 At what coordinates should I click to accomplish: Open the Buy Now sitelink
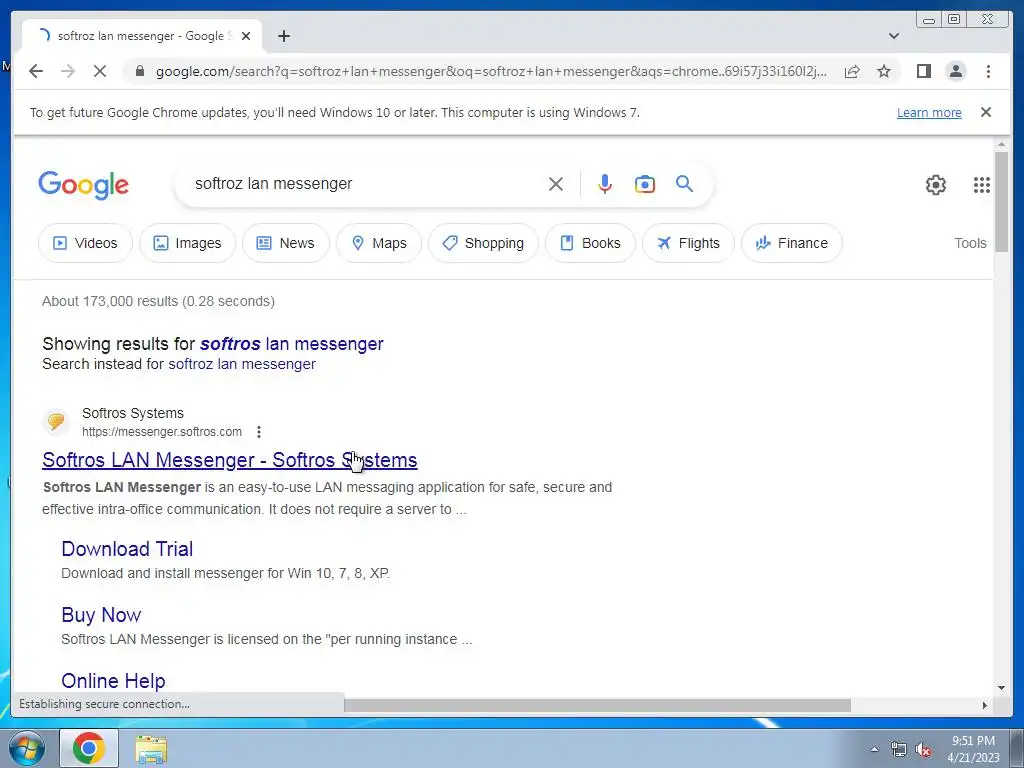101,615
